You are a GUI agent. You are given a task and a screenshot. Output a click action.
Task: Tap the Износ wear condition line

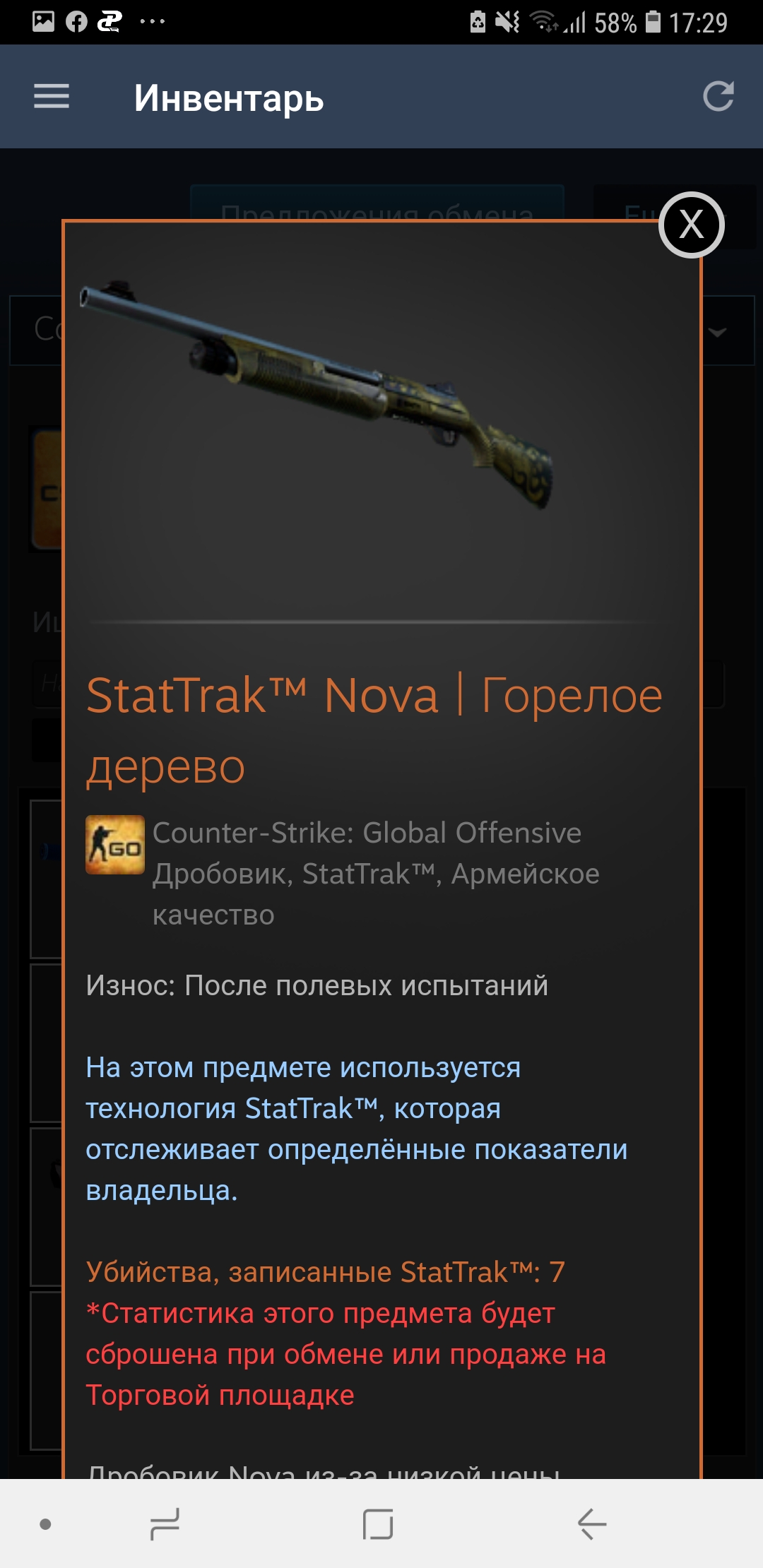(317, 985)
